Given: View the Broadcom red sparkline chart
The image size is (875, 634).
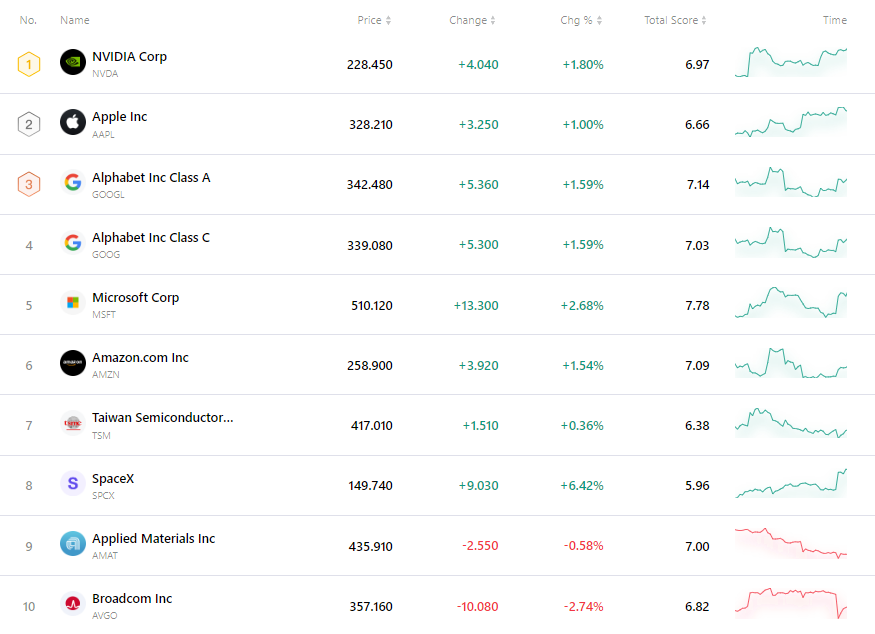Looking at the screenshot, I should (x=791, y=603).
